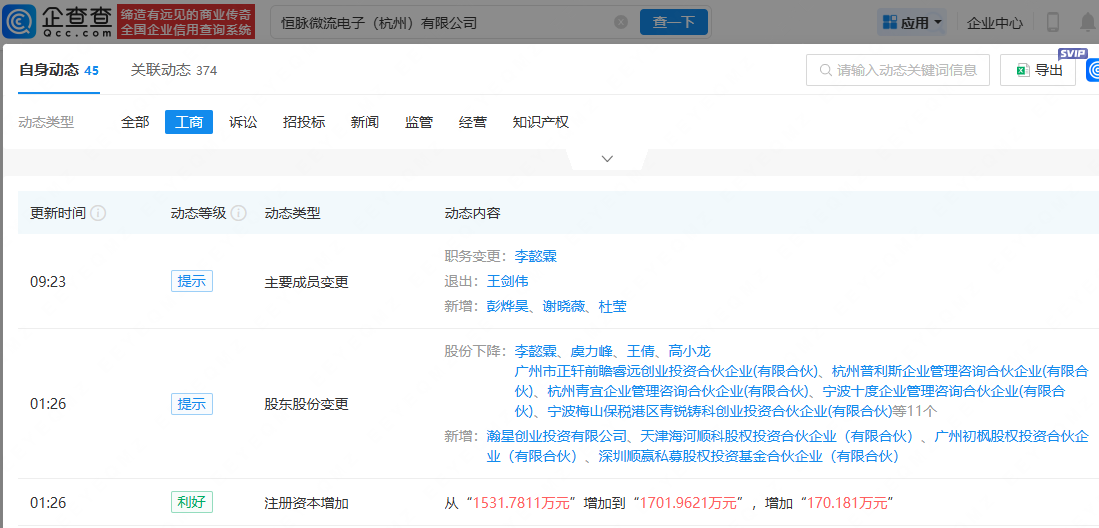Click the value 1531.7811万元

point(519,503)
